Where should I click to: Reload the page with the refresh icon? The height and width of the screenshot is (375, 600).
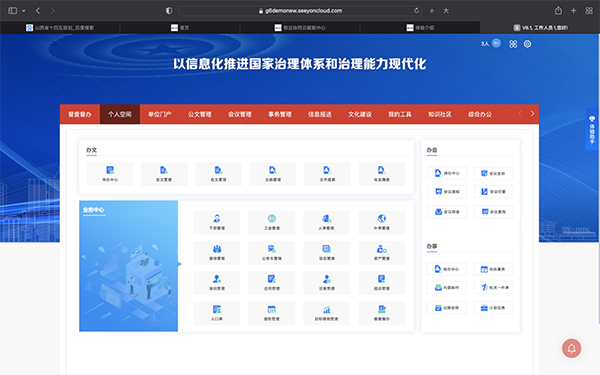point(416,11)
